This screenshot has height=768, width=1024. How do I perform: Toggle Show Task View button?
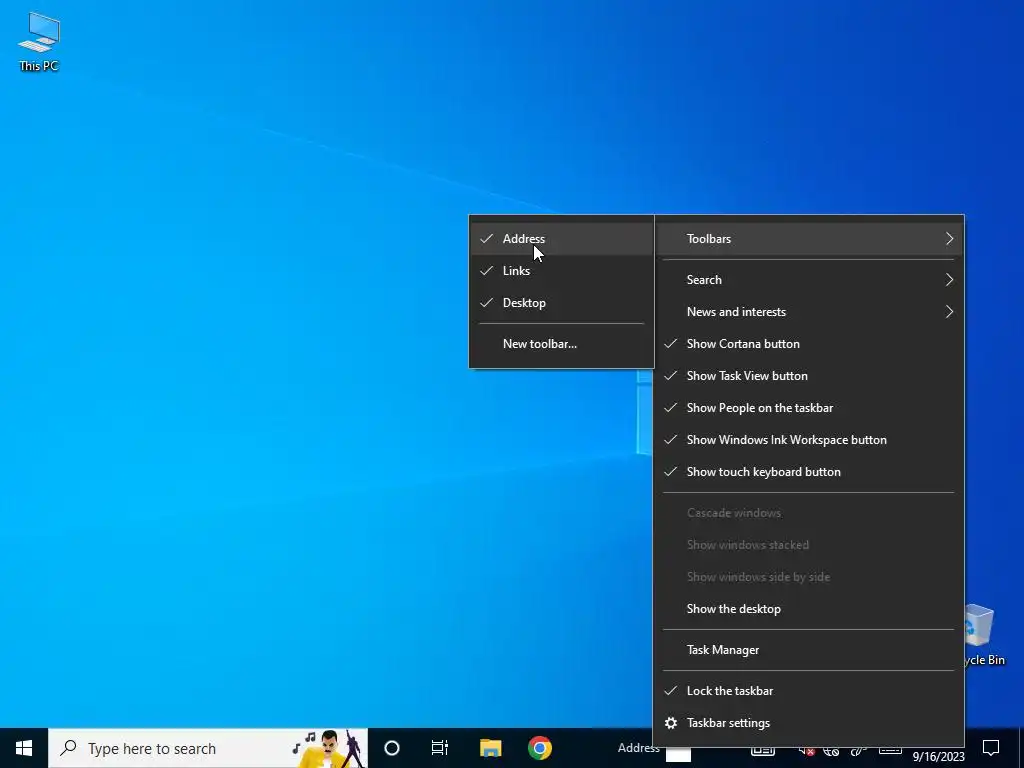point(809,376)
